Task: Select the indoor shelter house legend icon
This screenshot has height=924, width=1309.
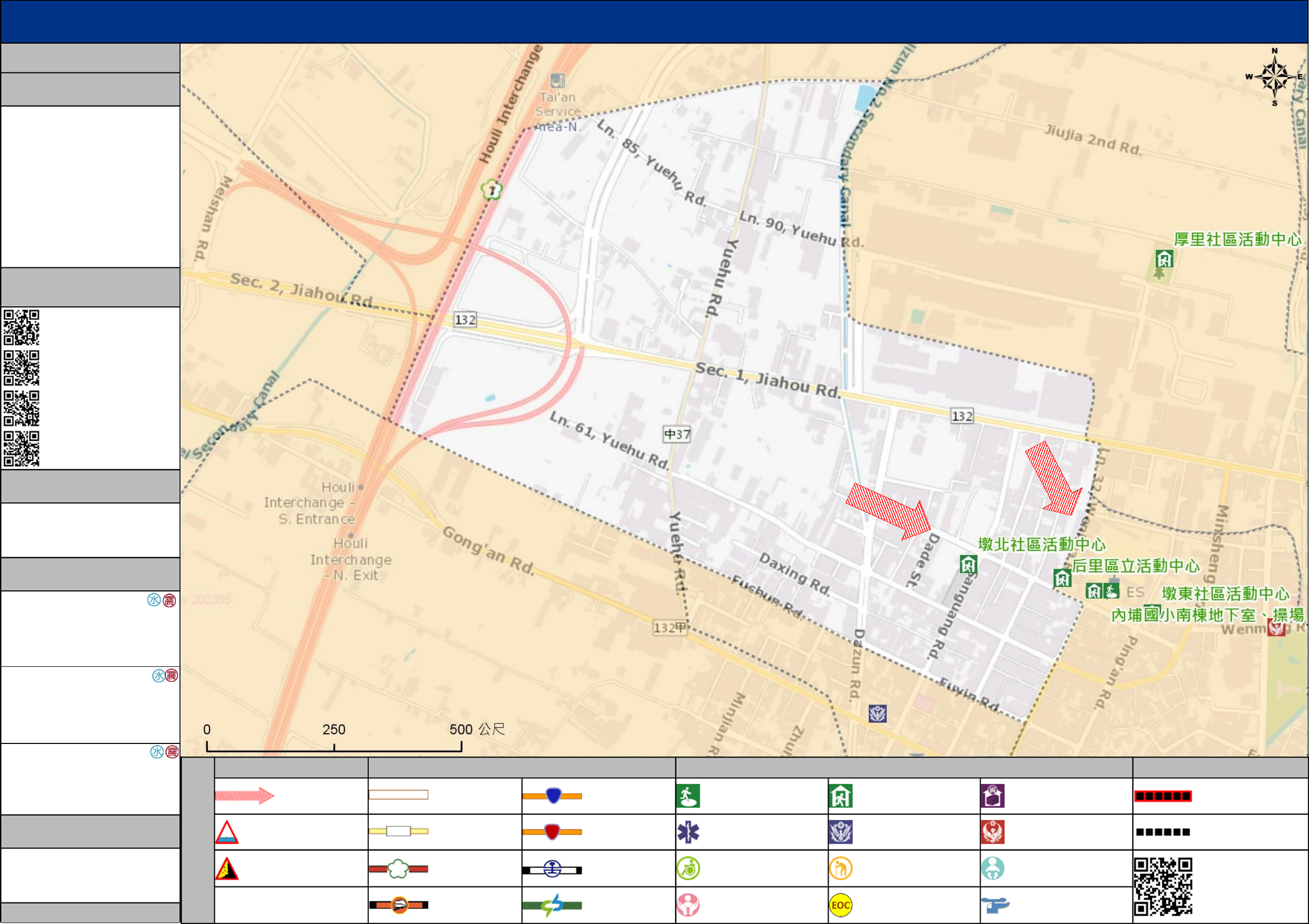Action: [840, 796]
